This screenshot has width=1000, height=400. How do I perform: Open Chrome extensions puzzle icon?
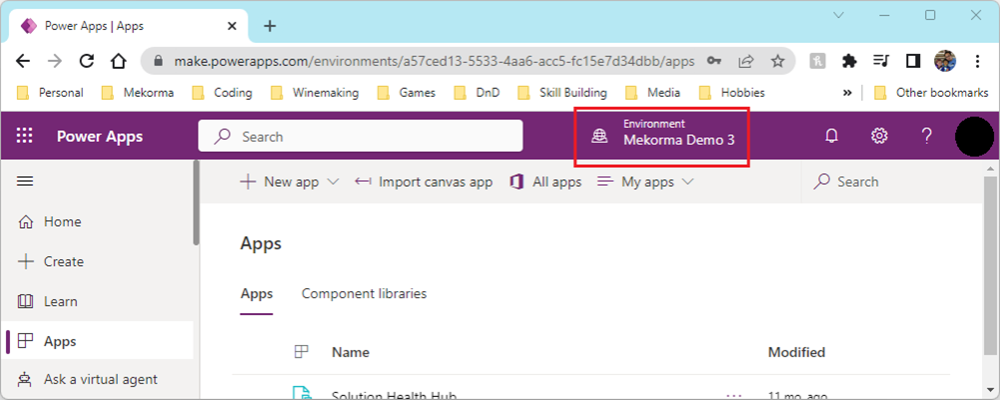click(849, 61)
